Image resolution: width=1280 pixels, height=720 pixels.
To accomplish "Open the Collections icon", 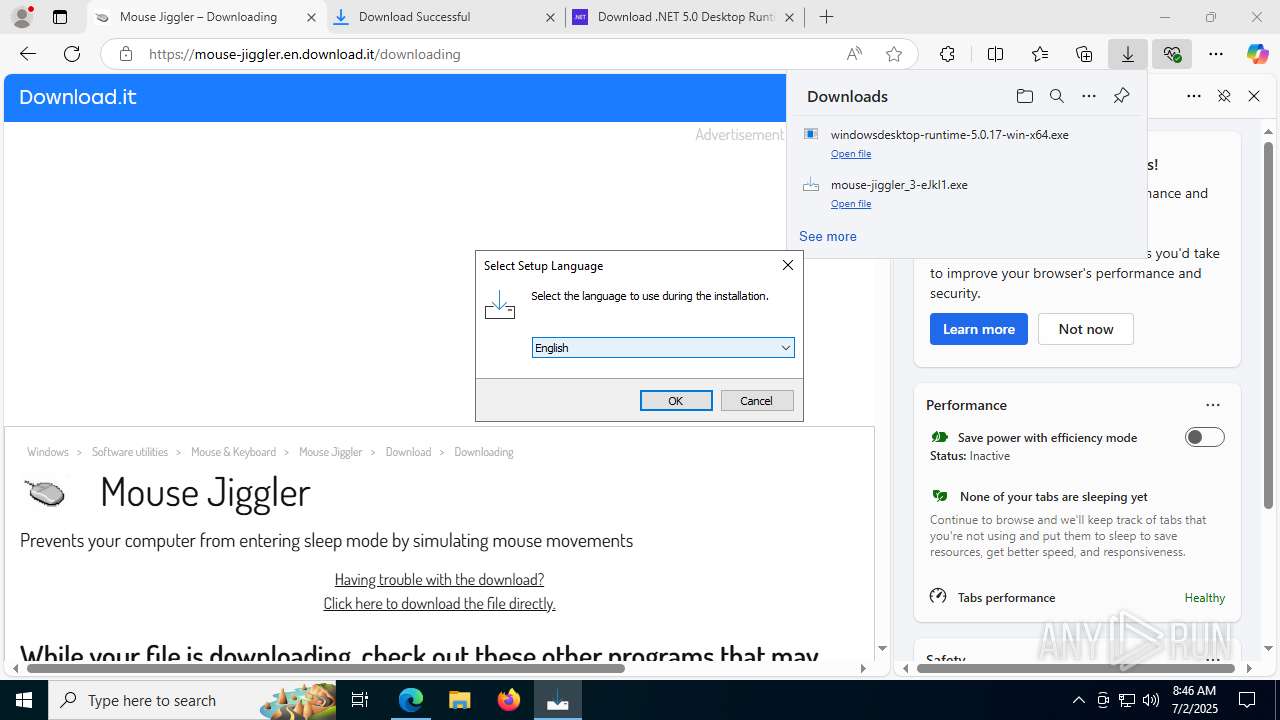I will coord(1084,54).
